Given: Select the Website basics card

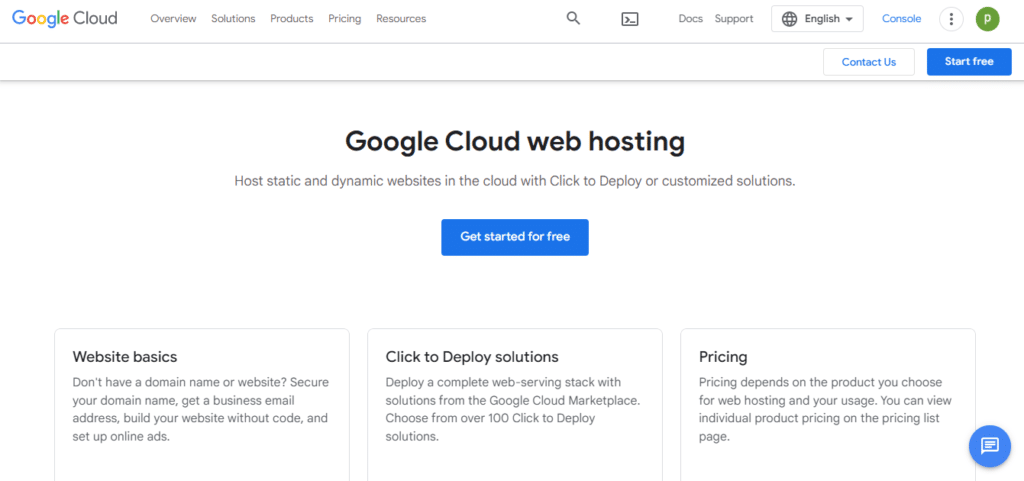Looking at the screenshot, I should (x=201, y=400).
